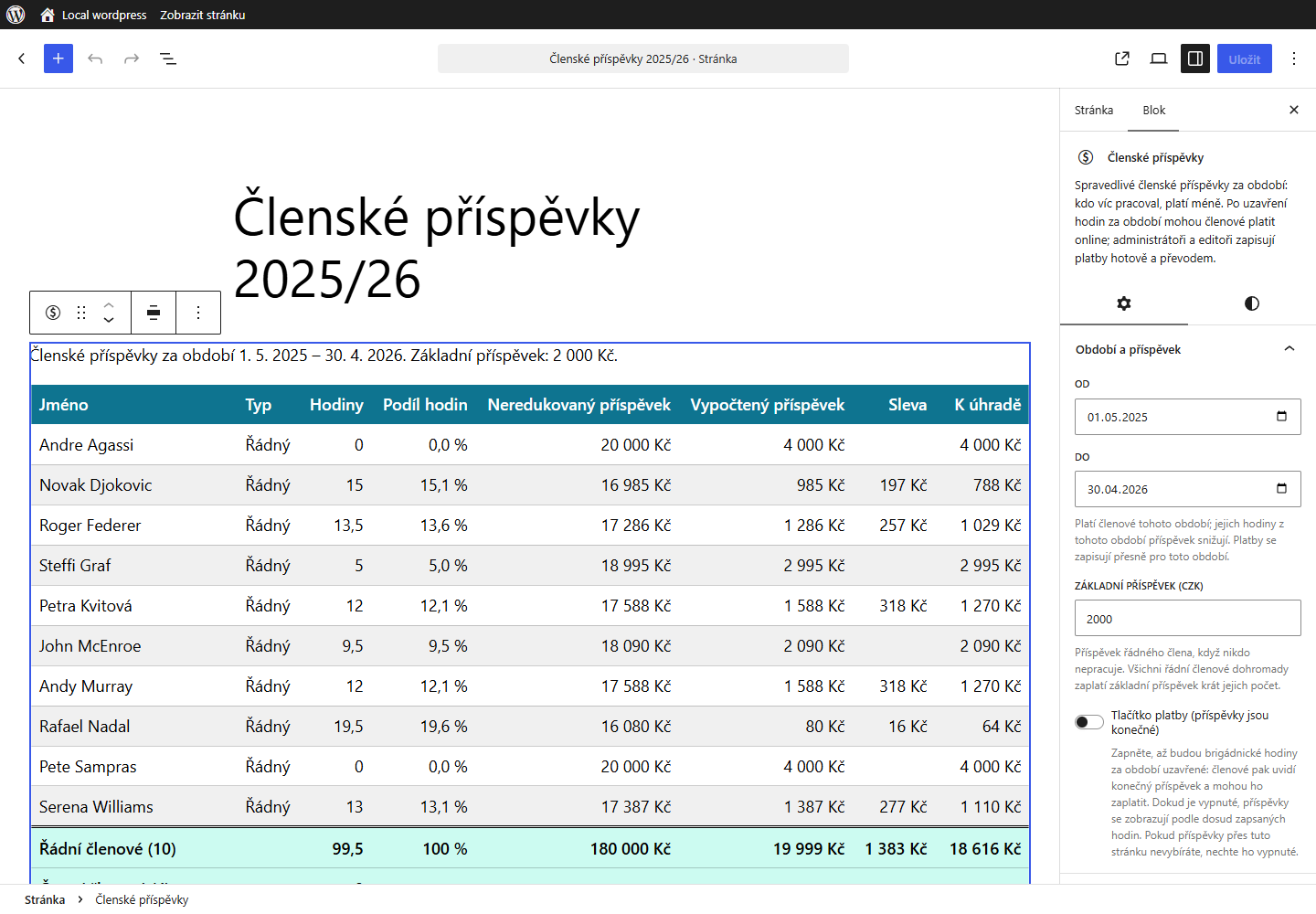Open the document overview list
1316x914 pixels.
pos(168,58)
